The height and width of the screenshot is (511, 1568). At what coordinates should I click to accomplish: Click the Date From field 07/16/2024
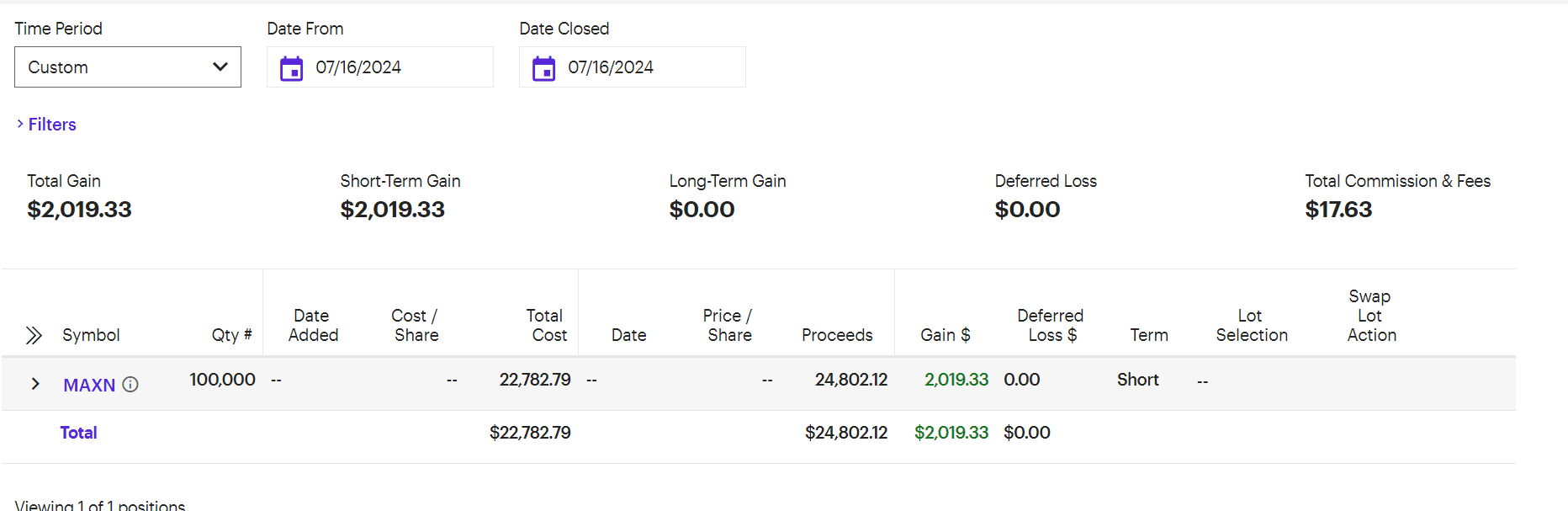380,67
